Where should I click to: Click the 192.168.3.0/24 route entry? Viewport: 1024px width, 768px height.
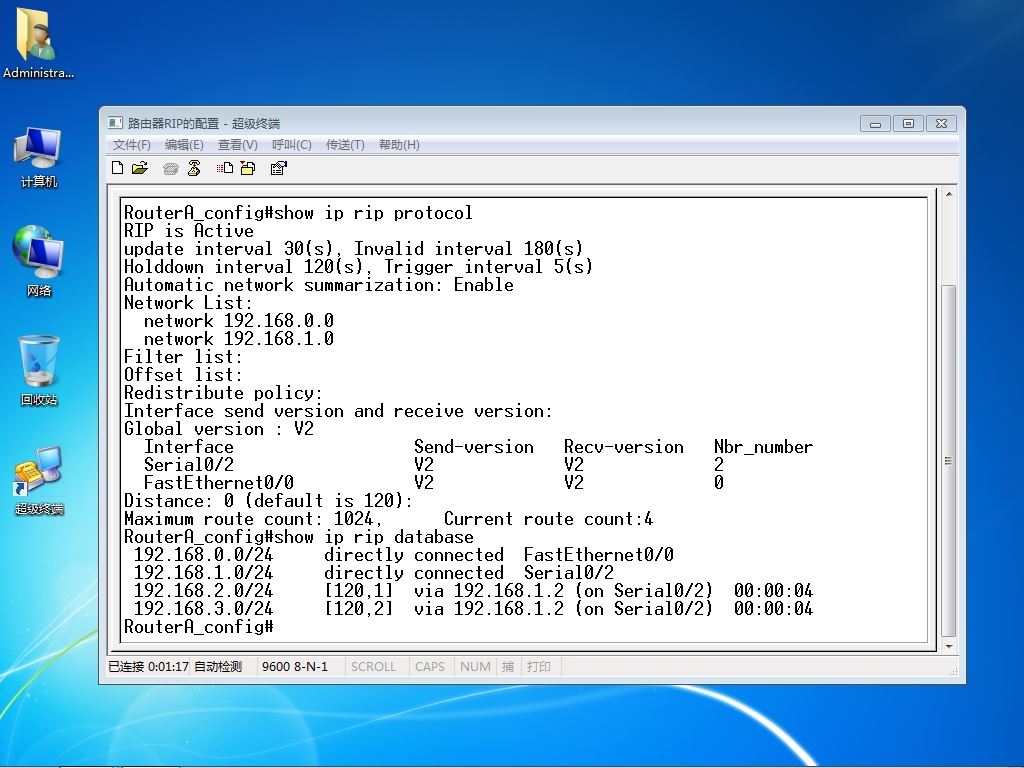(473, 609)
